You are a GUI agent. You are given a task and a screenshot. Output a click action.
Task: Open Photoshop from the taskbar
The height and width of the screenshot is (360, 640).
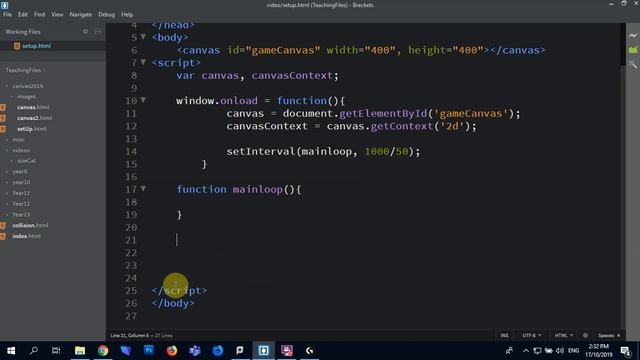[x=149, y=351]
